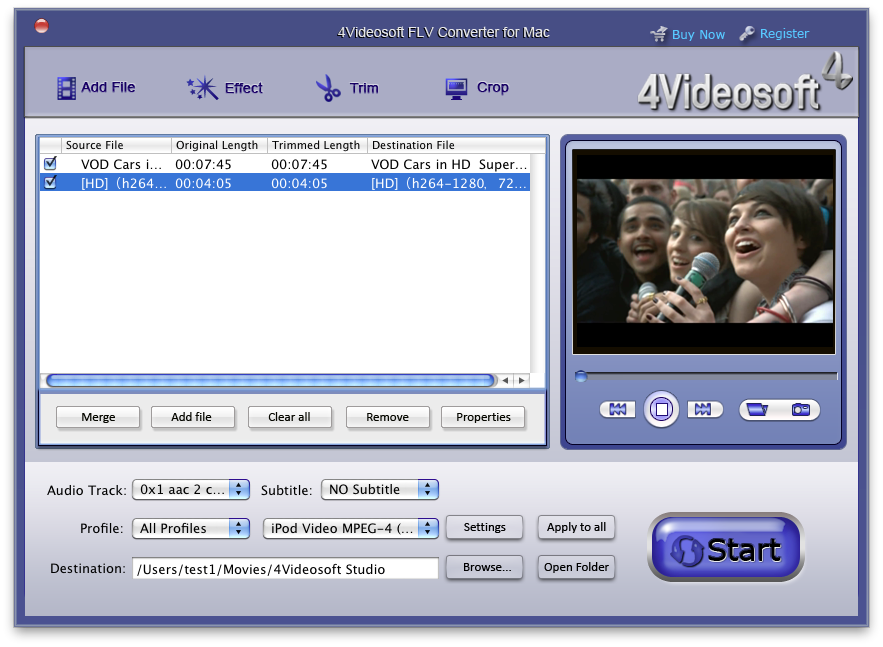883x647 pixels.
Task: Click the scroll left arrow of file list
Action: click(x=505, y=381)
